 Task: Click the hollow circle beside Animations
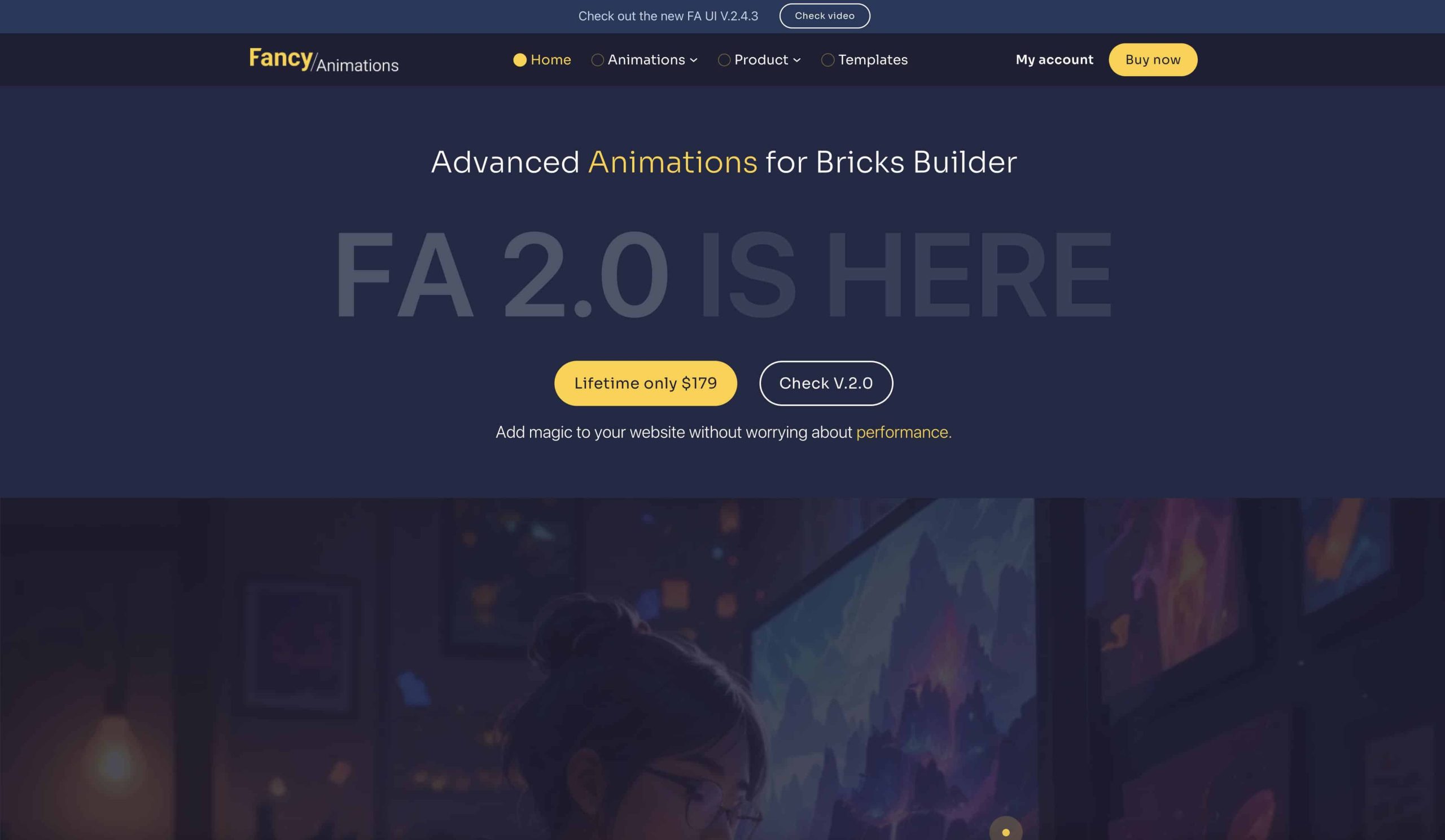(597, 60)
